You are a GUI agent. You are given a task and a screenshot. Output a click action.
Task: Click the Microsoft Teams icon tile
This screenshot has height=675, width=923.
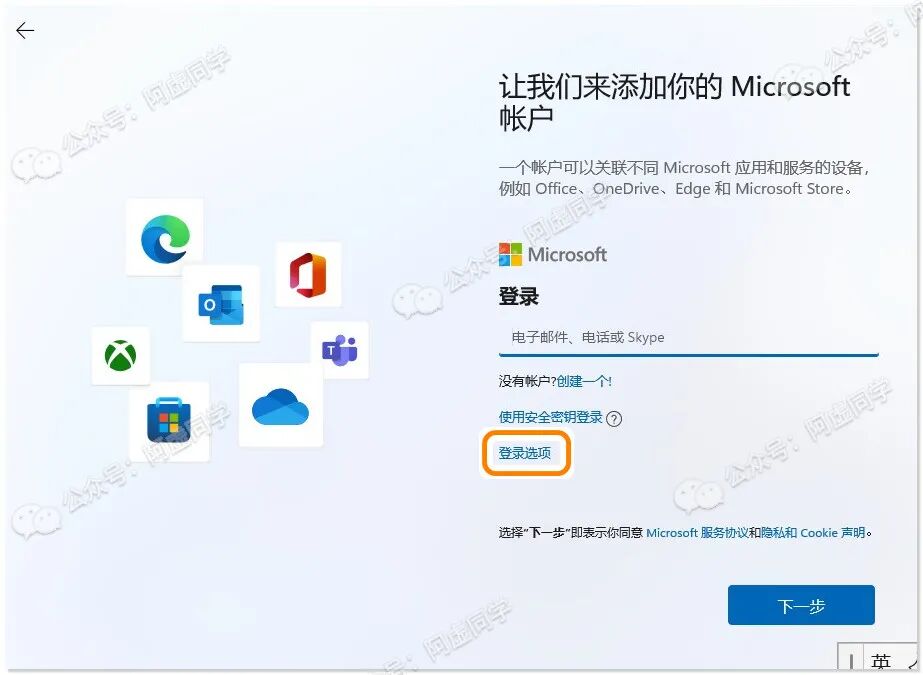340,350
